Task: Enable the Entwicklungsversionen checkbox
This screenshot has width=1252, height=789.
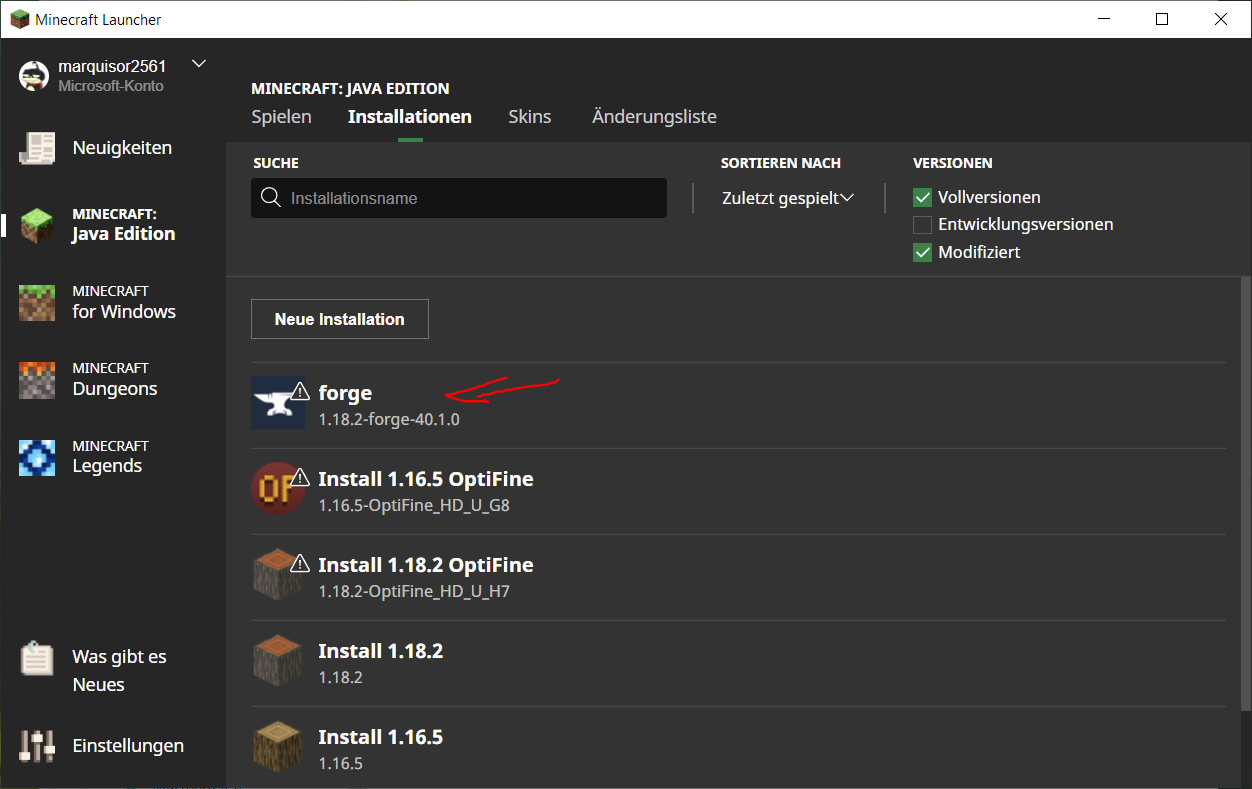Action: [923, 225]
